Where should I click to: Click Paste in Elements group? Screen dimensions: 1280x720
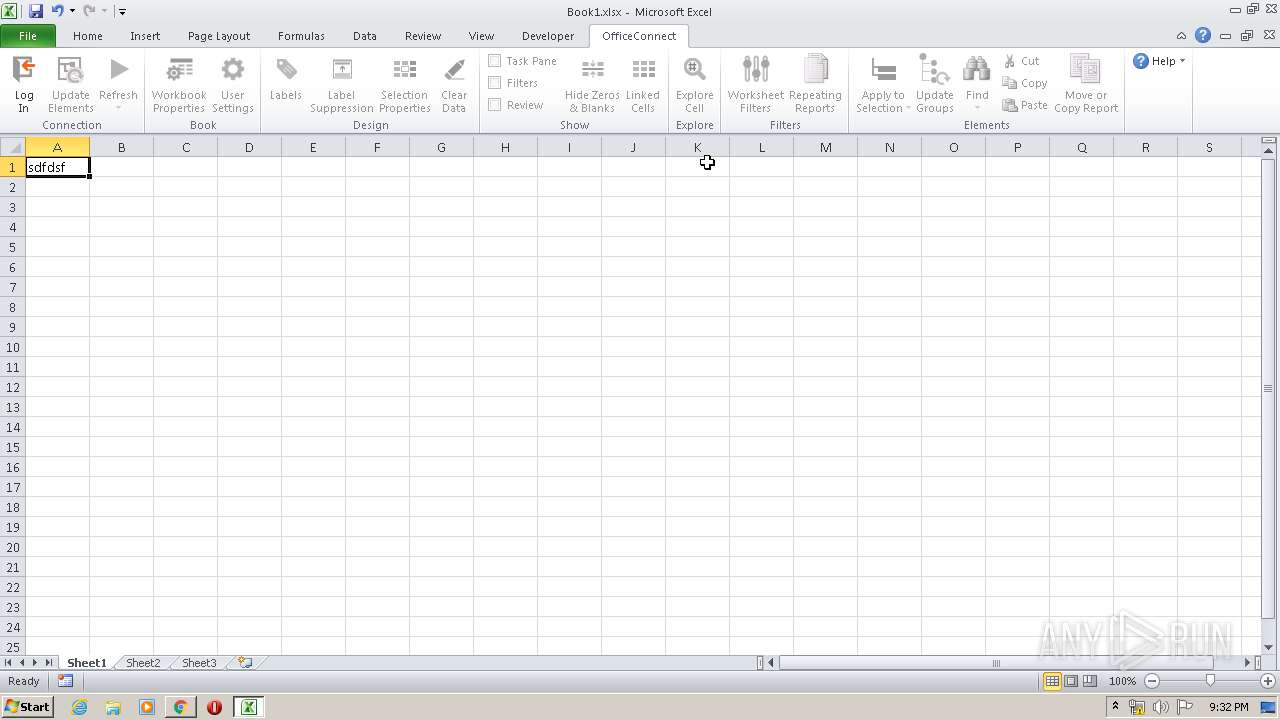(x=1025, y=105)
